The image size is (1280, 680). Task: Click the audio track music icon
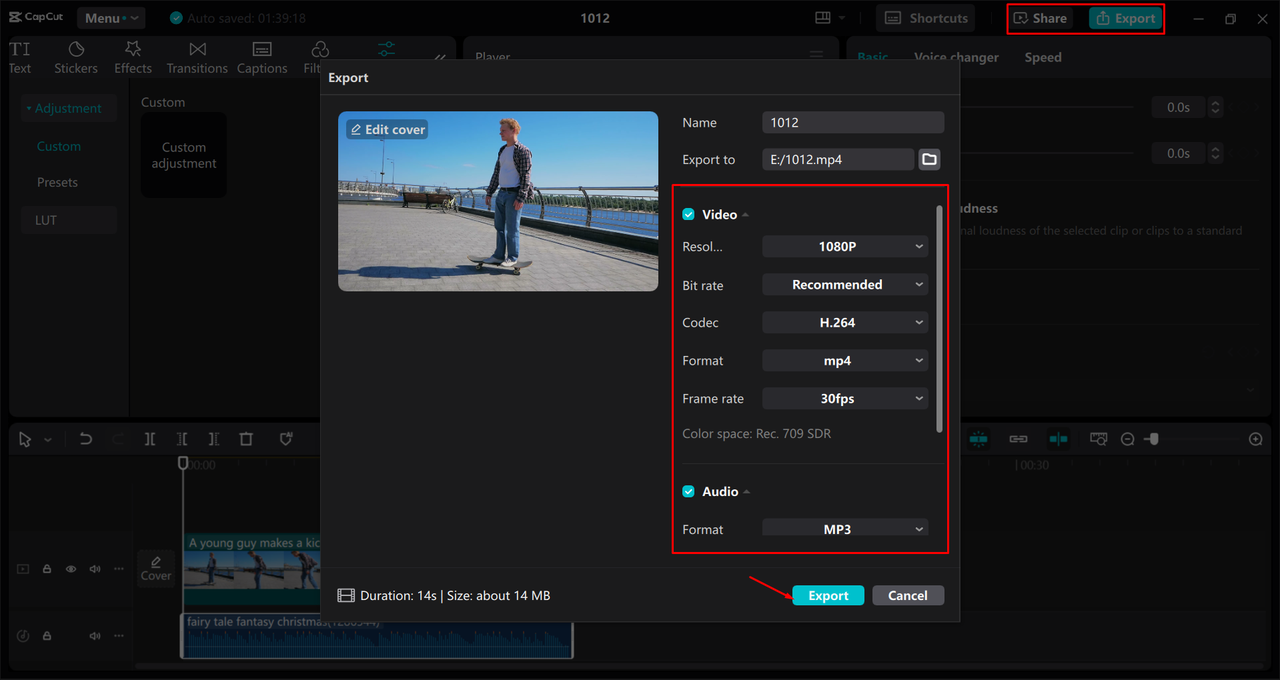tap(23, 636)
